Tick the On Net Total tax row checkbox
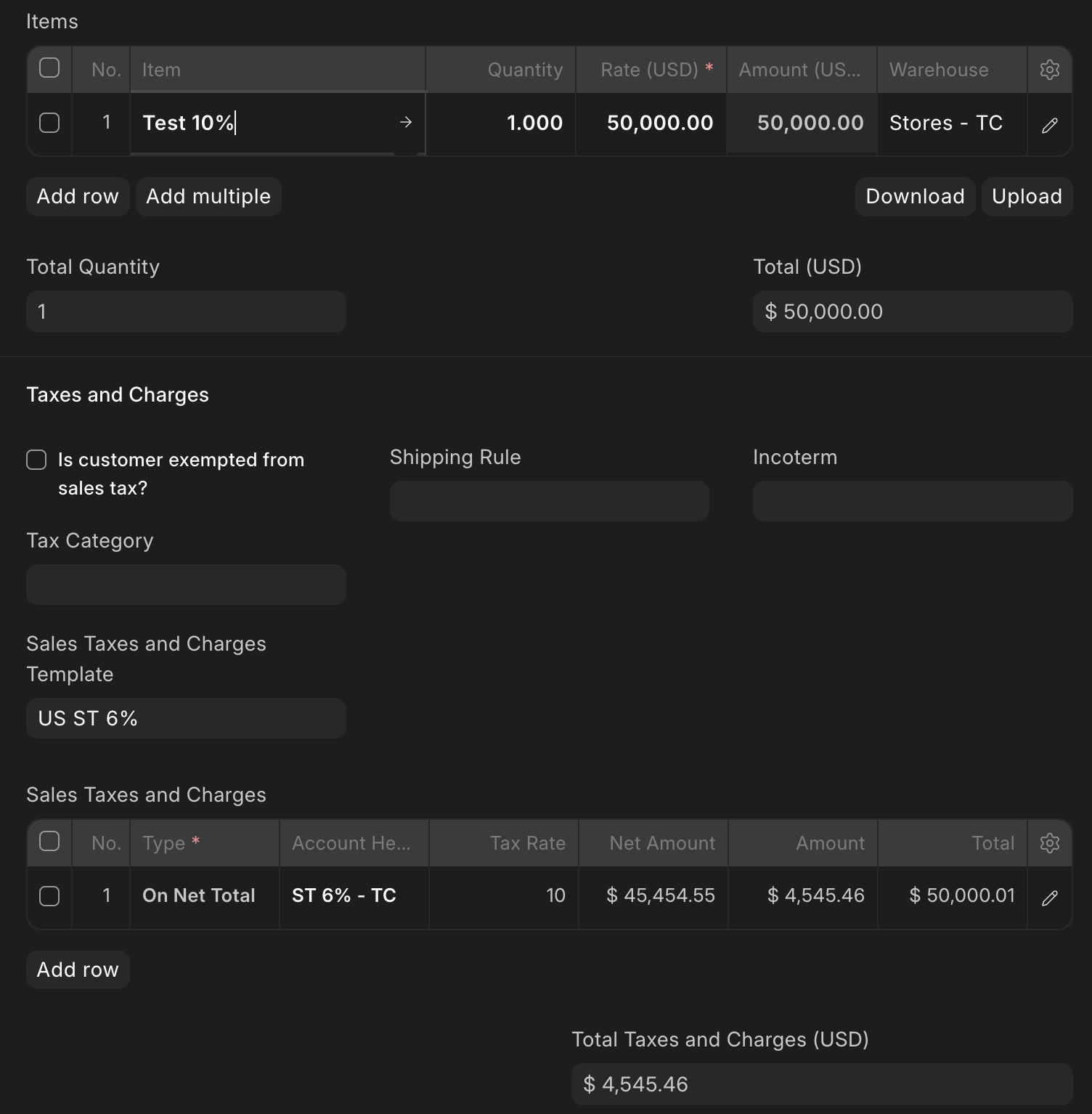 (49, 896)
